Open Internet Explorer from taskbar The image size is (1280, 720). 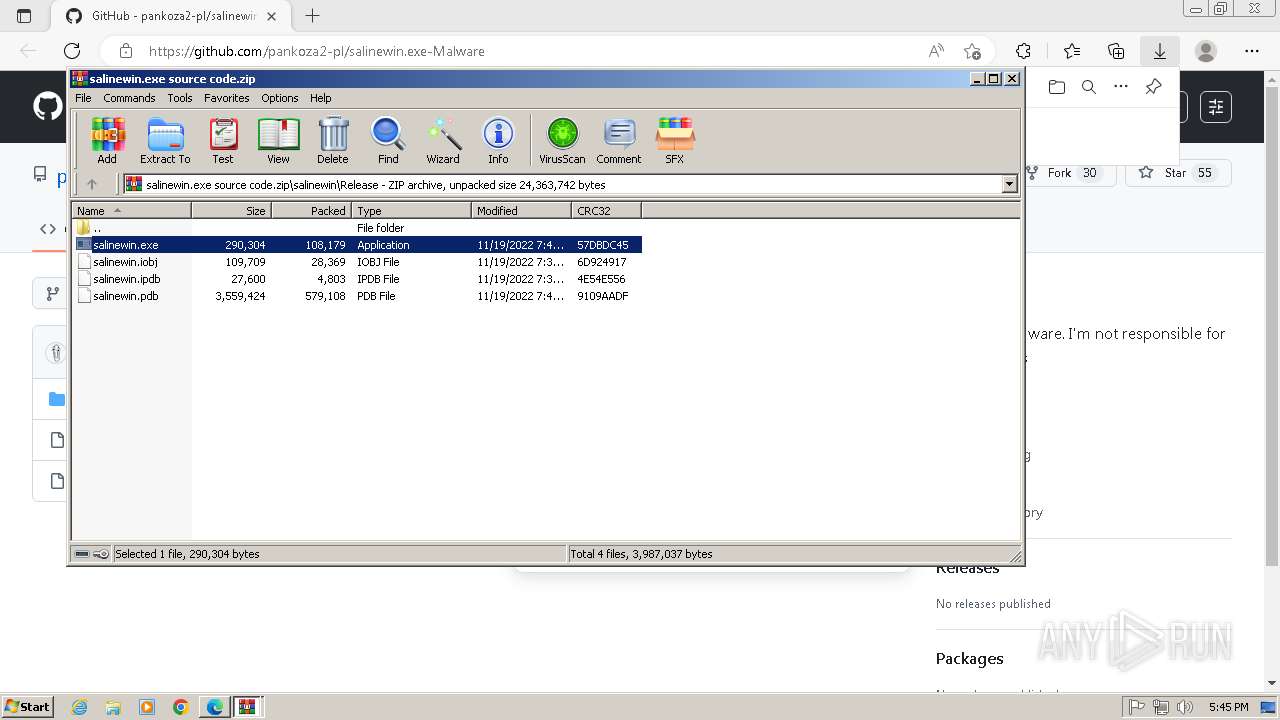[x=79, y=707]
